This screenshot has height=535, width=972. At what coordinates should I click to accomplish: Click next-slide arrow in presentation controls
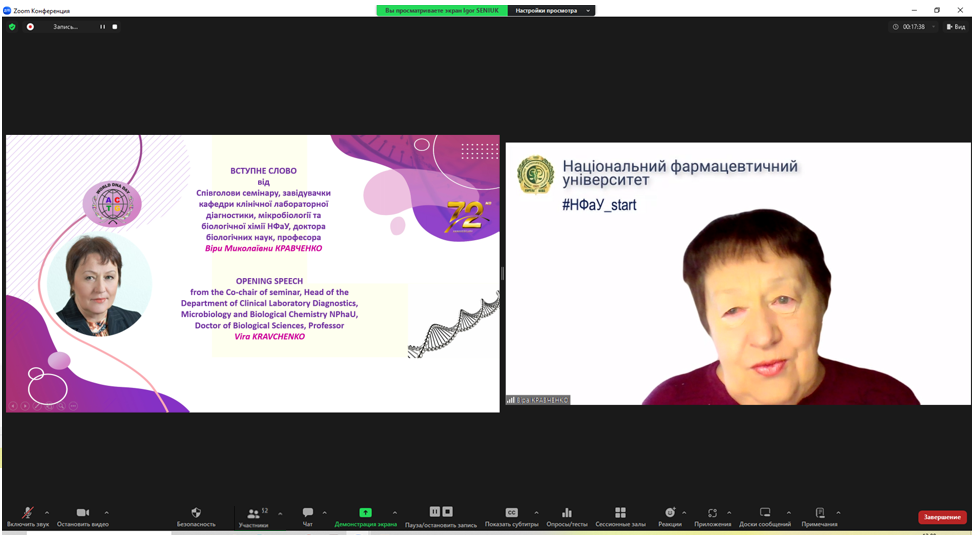click(x=25, y=406)
